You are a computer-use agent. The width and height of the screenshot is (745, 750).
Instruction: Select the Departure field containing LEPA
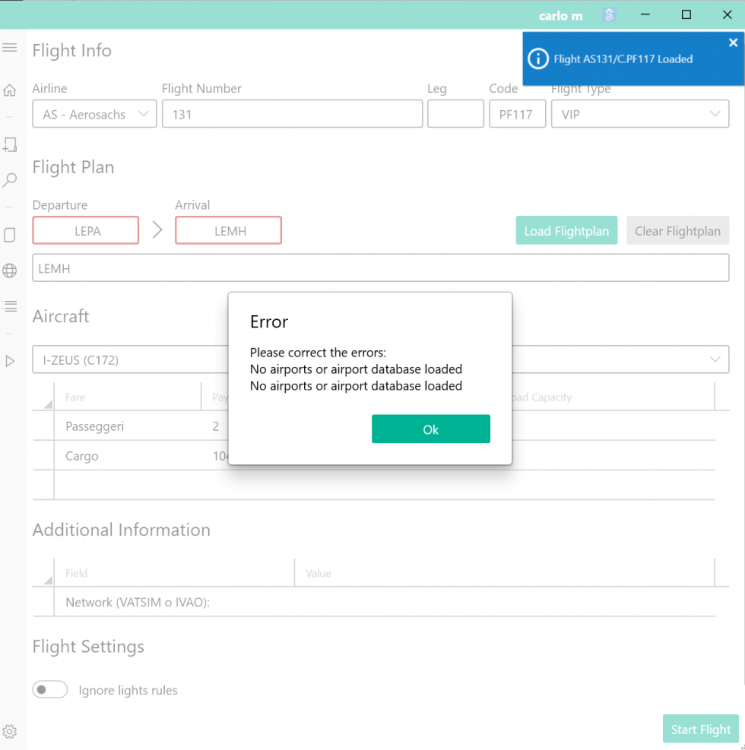[x=86, y=231]
